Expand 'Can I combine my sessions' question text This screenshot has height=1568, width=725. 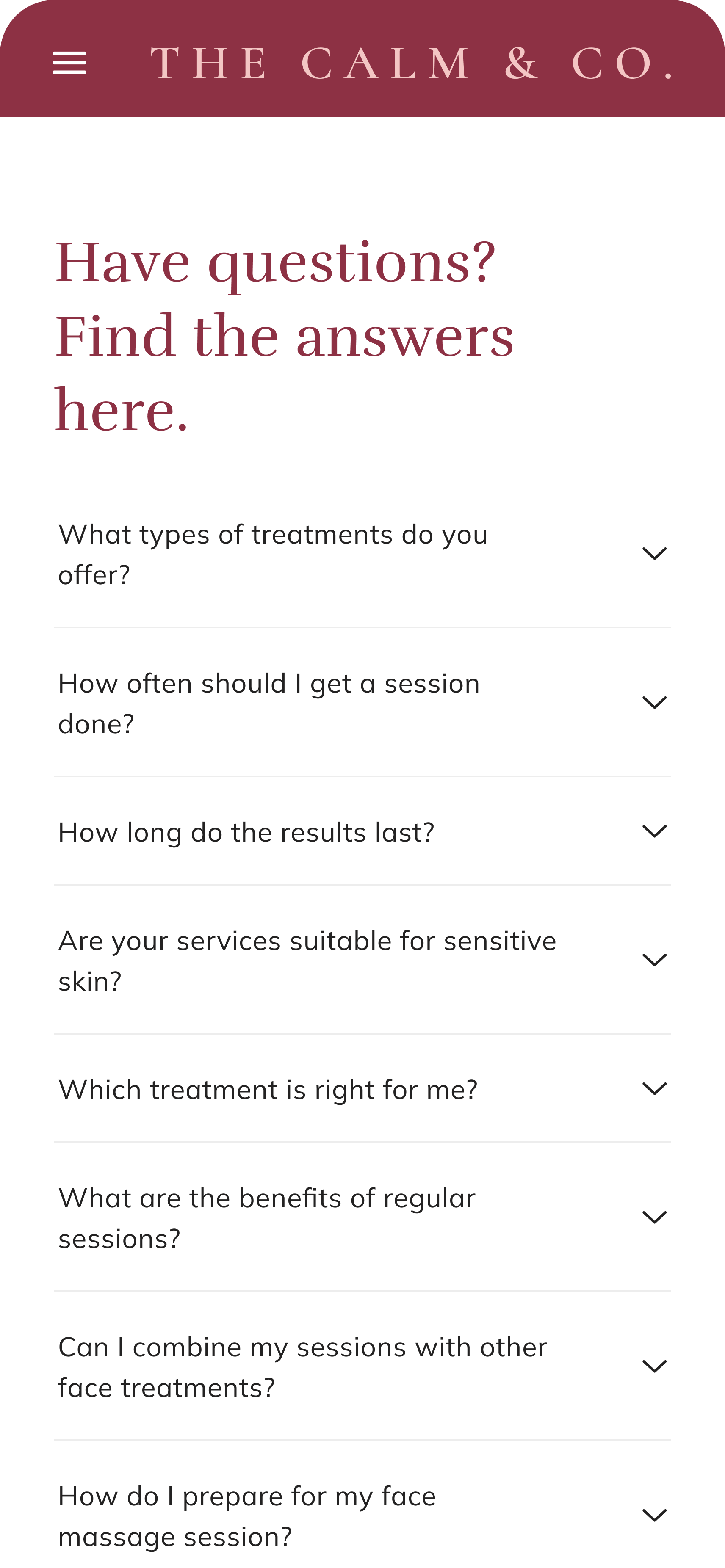(x=302, y=1367)
